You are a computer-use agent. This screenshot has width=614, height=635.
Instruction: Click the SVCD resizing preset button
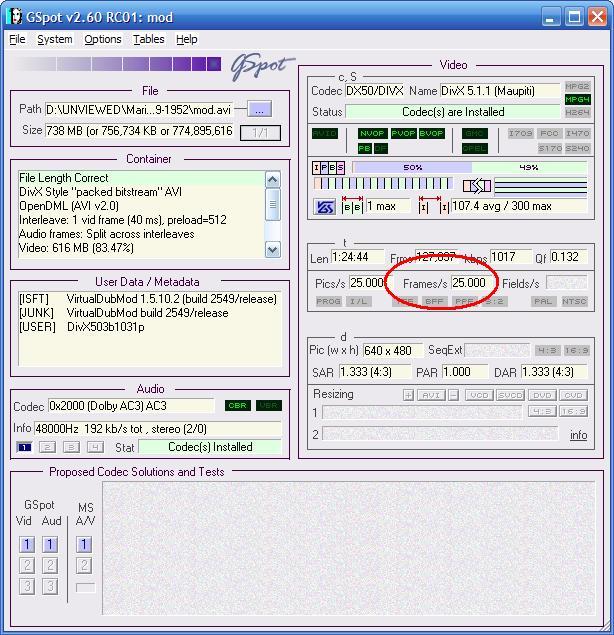[x=510, y=395]
